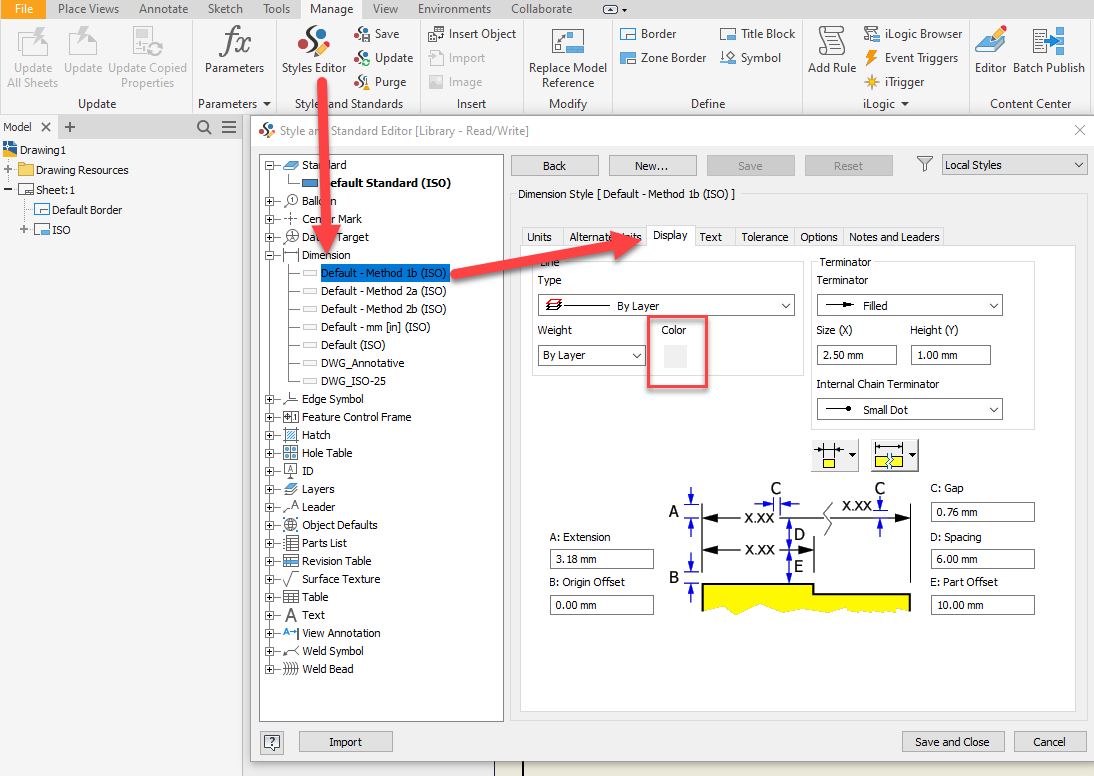Click the Import button
Image resolution: width=1094 pixels, height=776 pixels.
click(x=345, y=742)
